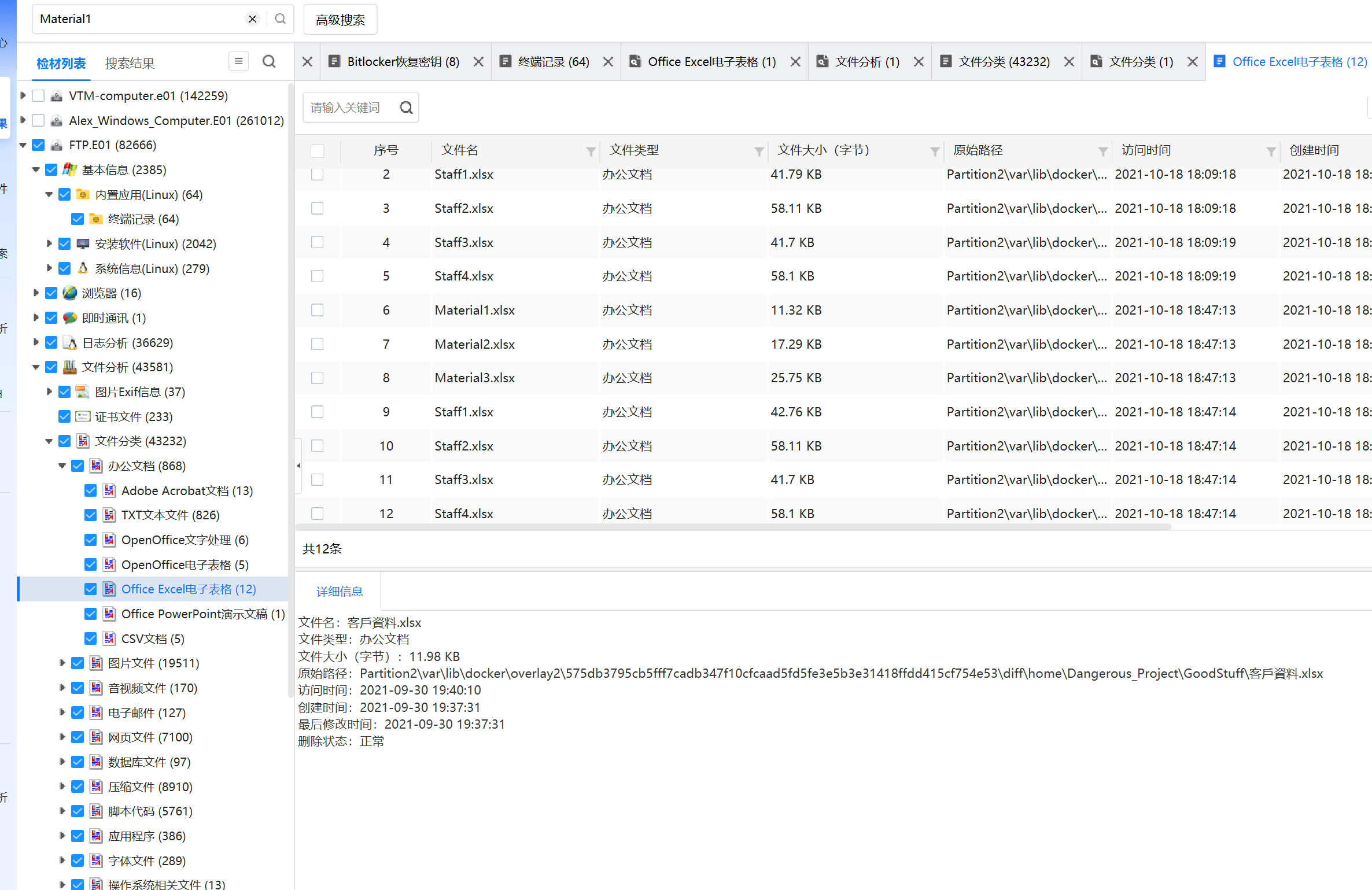Viewport: 1372px width, 890px height.
Task: Check the row checkbox for Material3.xlsx
Action: coord(318,378)
